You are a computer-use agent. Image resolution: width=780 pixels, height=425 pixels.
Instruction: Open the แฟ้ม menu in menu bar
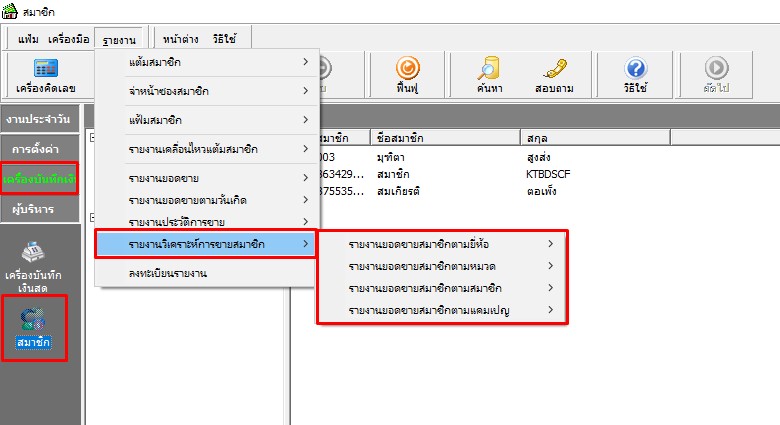coord(28,39)
